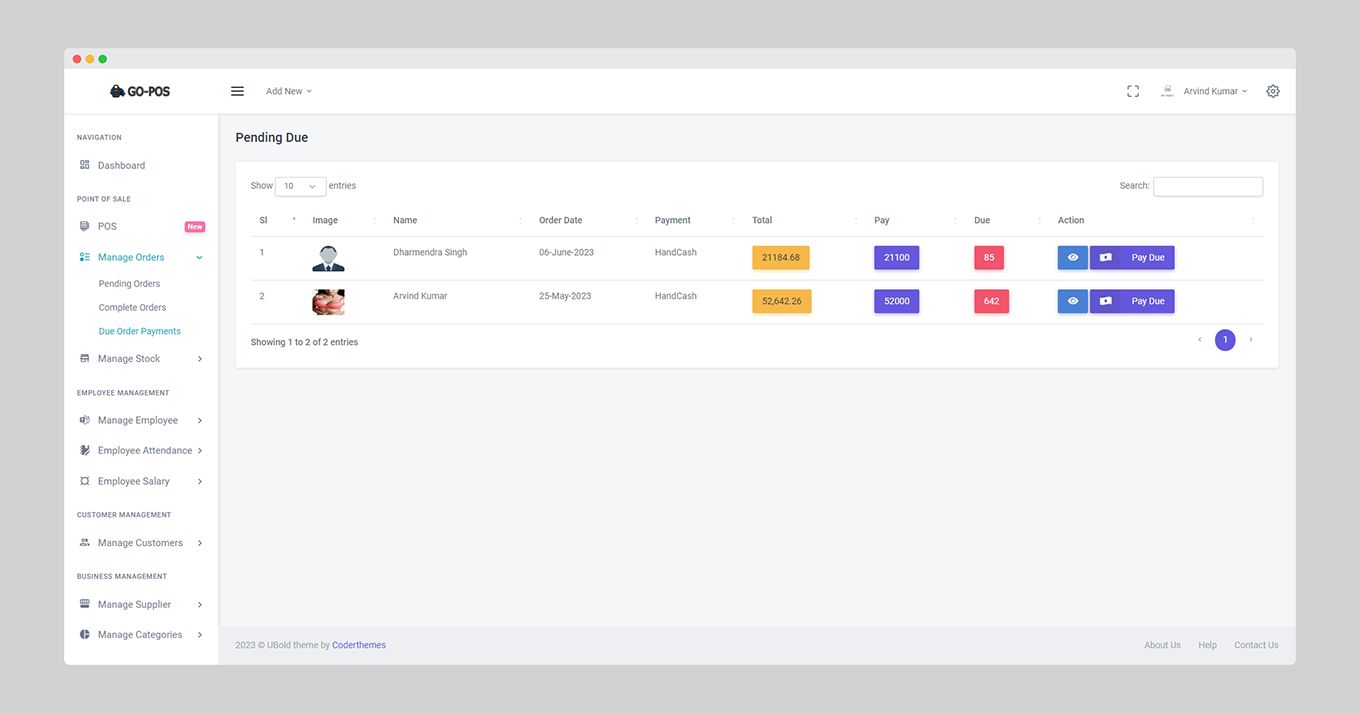1360x713 pixels.
Task: Expand the Manage Stock submenu
Action: click(141, 358)
